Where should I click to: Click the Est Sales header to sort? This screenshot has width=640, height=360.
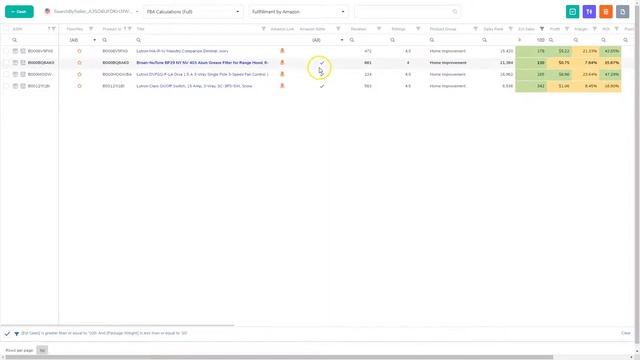[526, 29]
